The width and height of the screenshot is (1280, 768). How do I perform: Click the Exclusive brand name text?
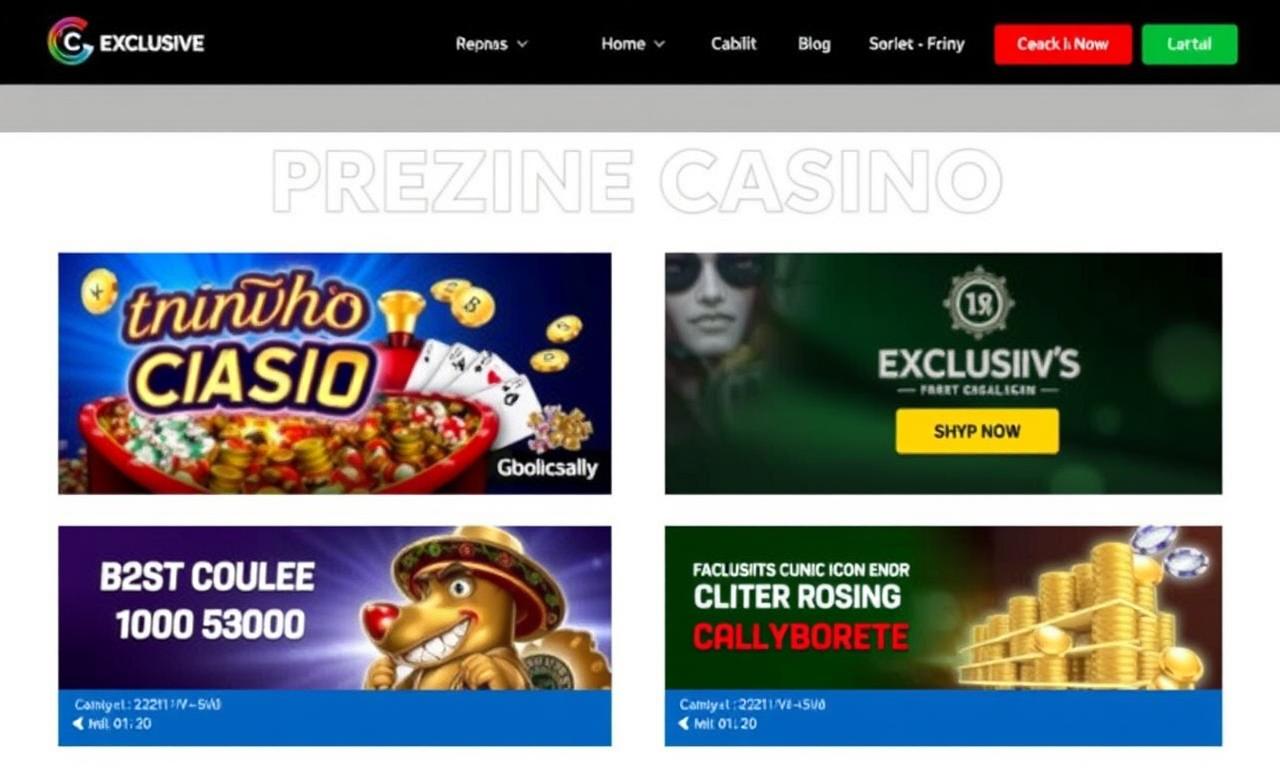(152, 43)
